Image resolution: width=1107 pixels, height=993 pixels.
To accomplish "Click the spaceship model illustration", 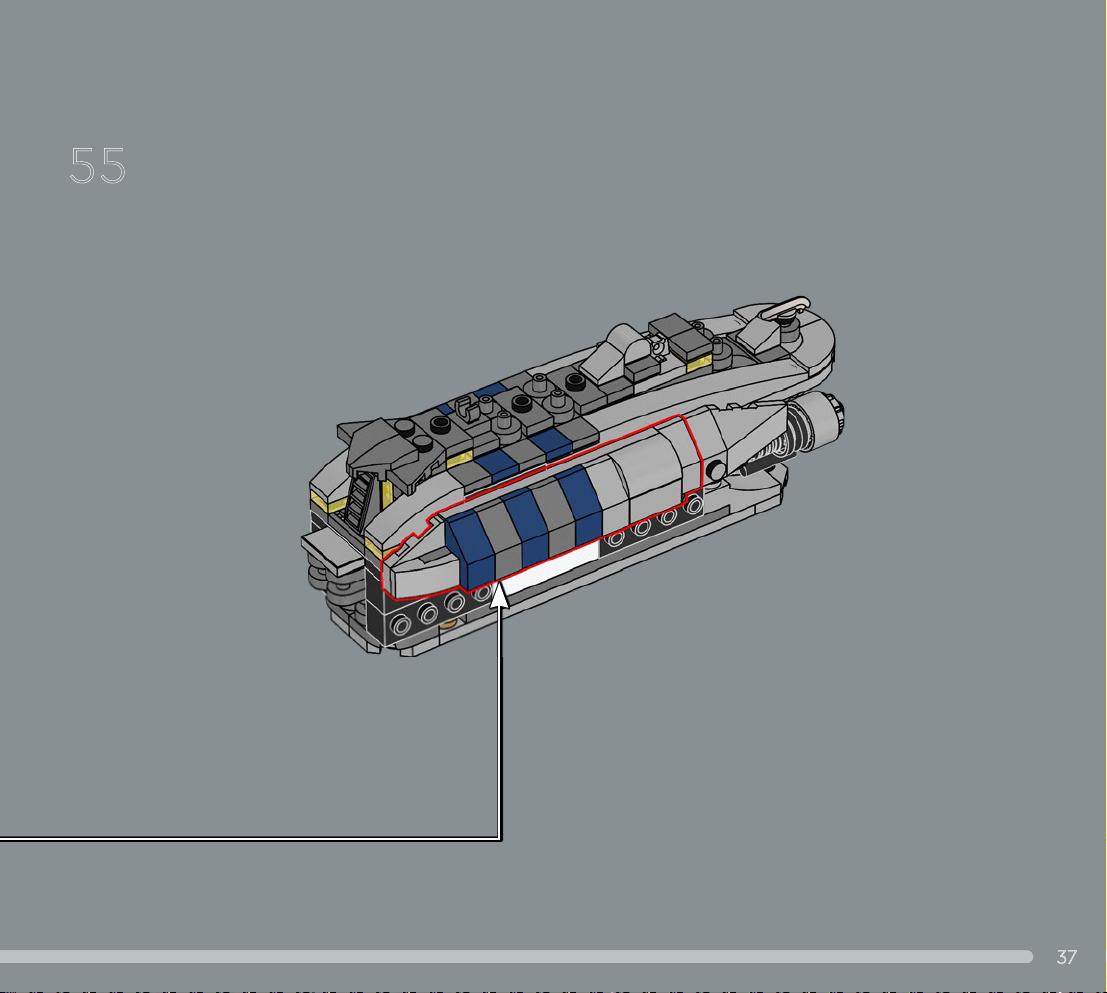I will [573, 476].
